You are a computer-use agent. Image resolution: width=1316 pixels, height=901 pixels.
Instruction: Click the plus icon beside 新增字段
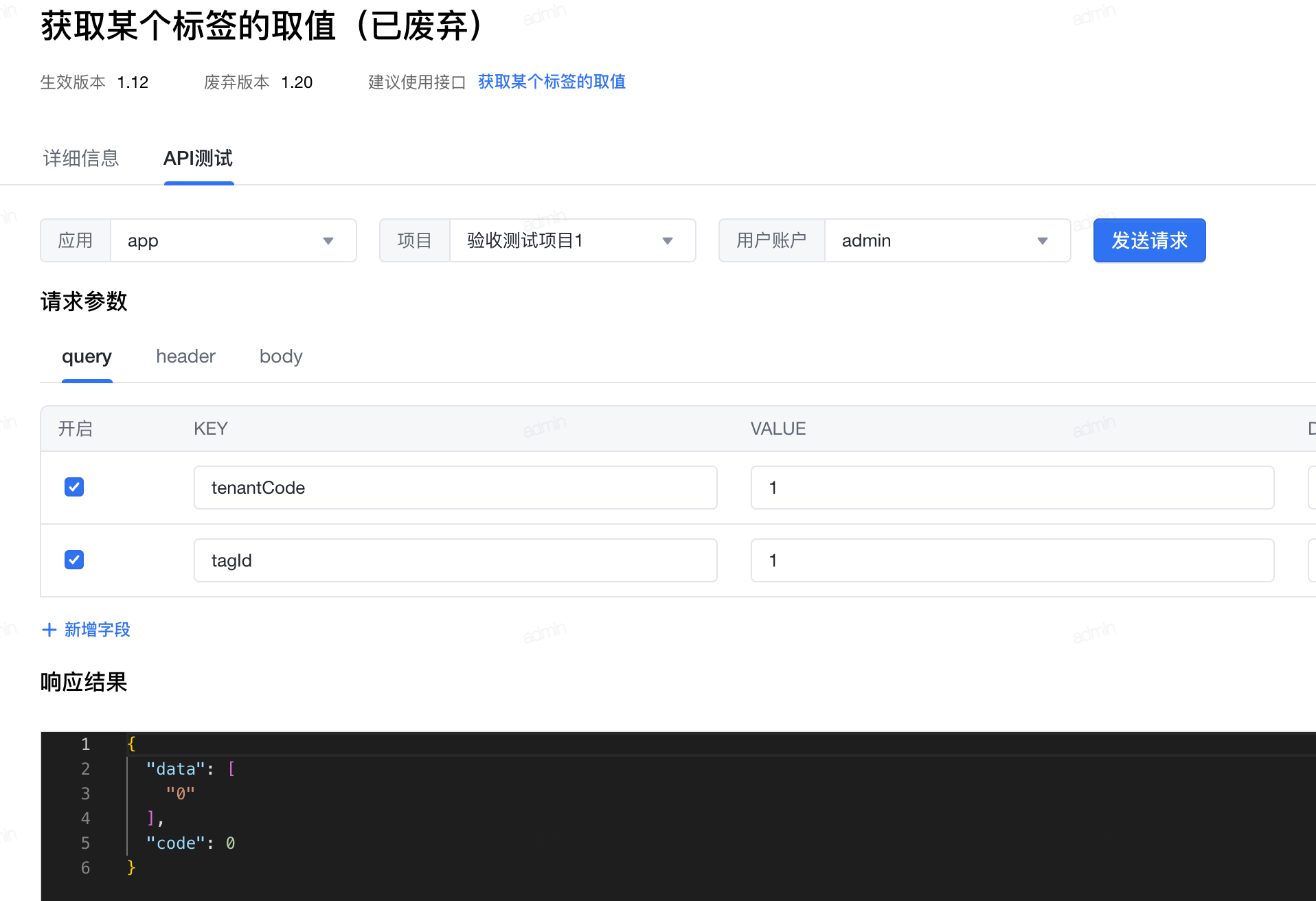pyautogui.click(x=49, y=630)
